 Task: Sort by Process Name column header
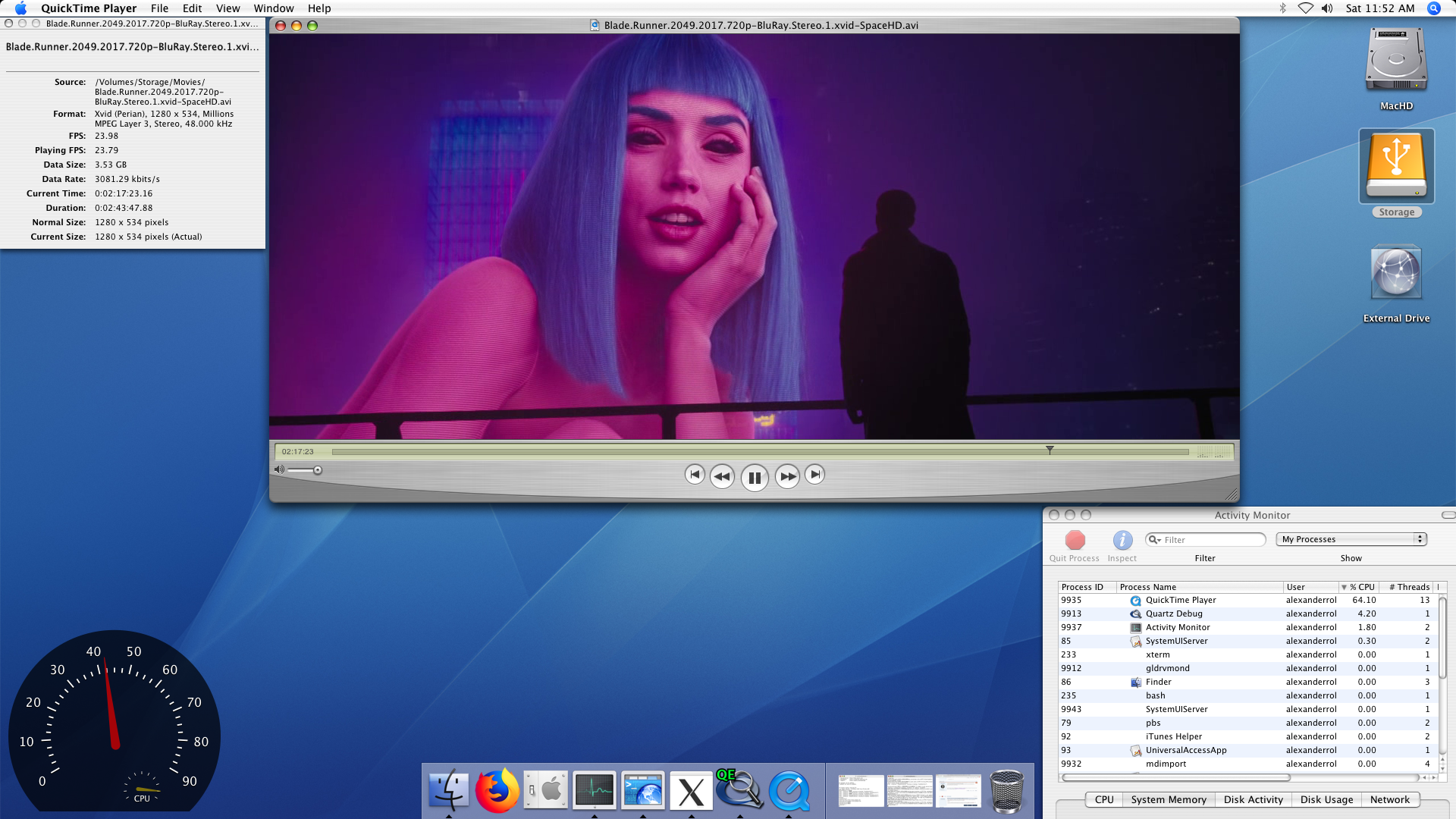(1200, 587)
